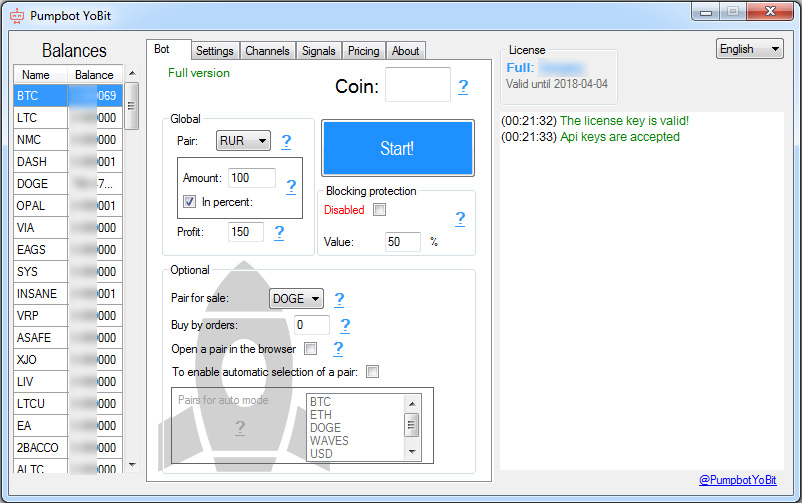Screen dimensions: 802x503
Task: Select the VIA row in Balances
Action: coord(69,228)
